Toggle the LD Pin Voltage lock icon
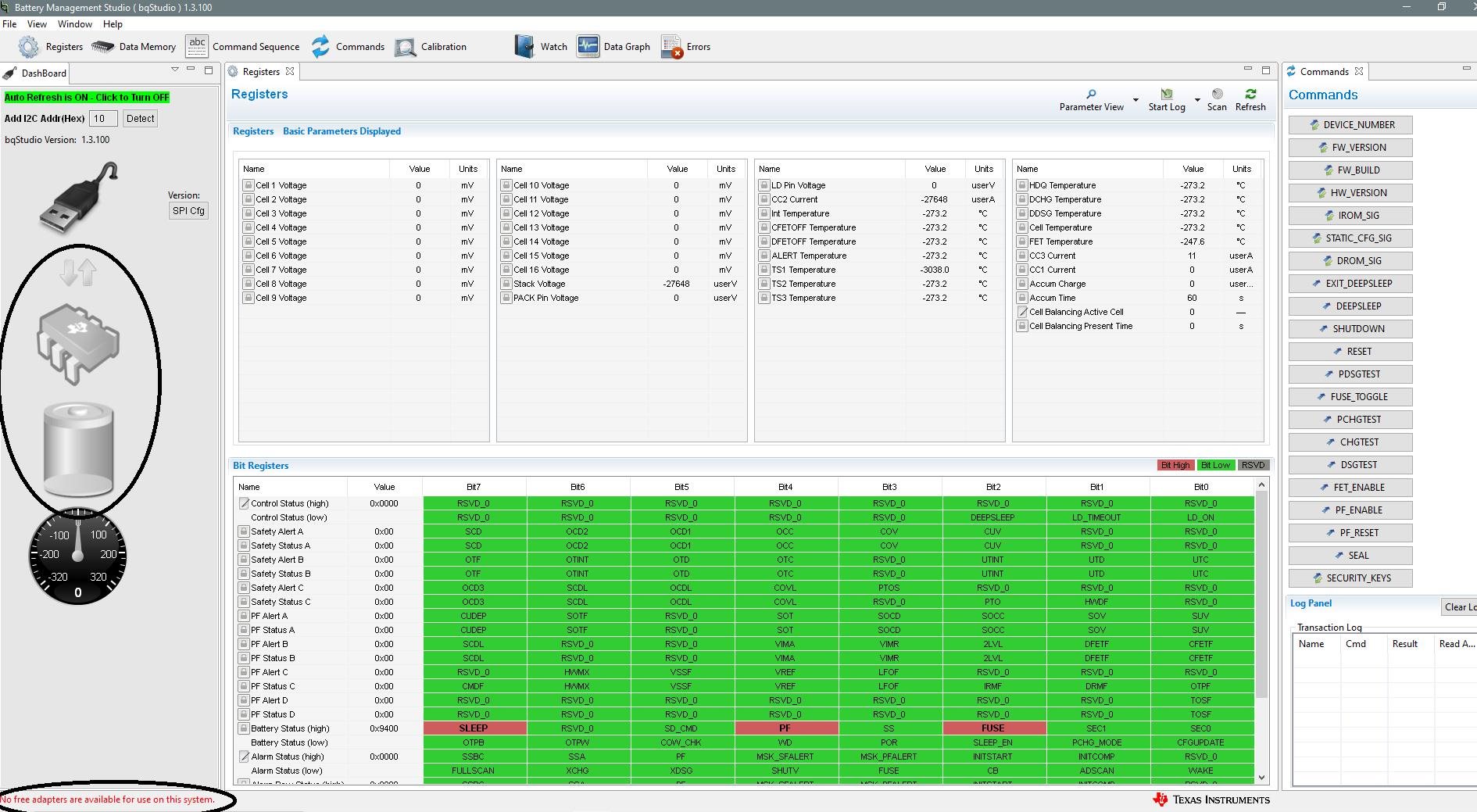This screenshot has width=1477, height=812. click(764, 185)
